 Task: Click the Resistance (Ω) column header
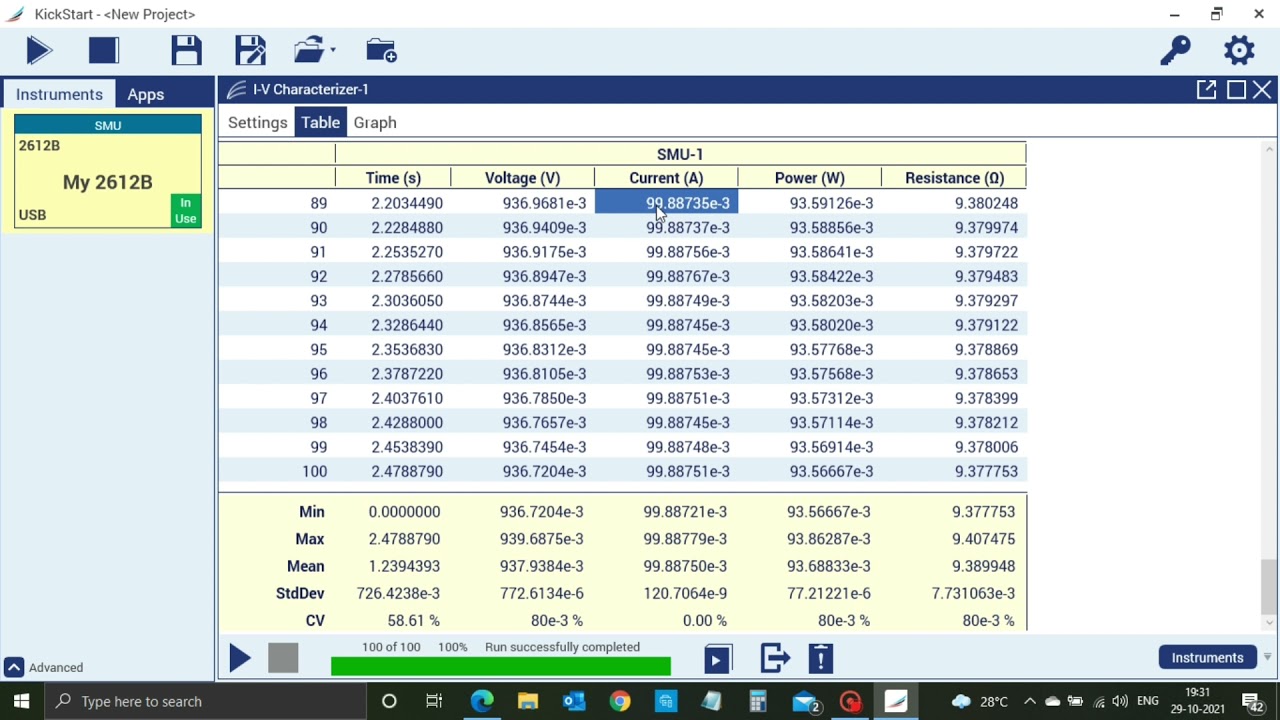tap(954, 178)
